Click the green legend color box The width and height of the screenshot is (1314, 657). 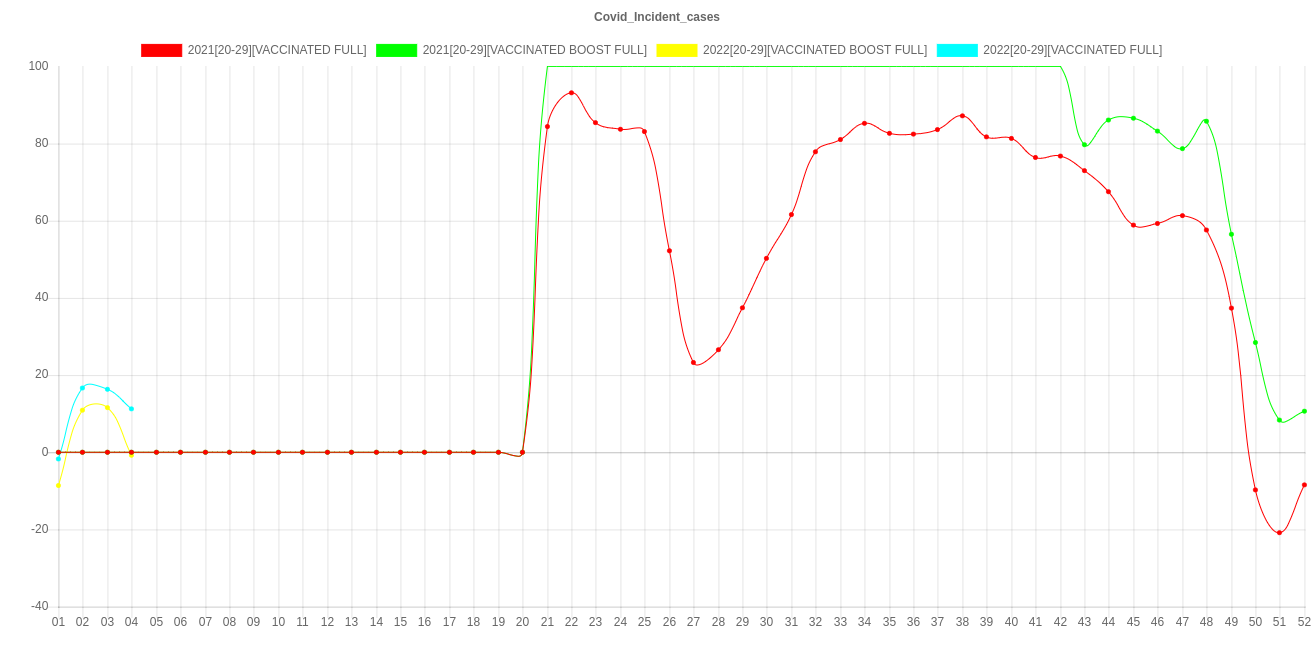[396, 50]
